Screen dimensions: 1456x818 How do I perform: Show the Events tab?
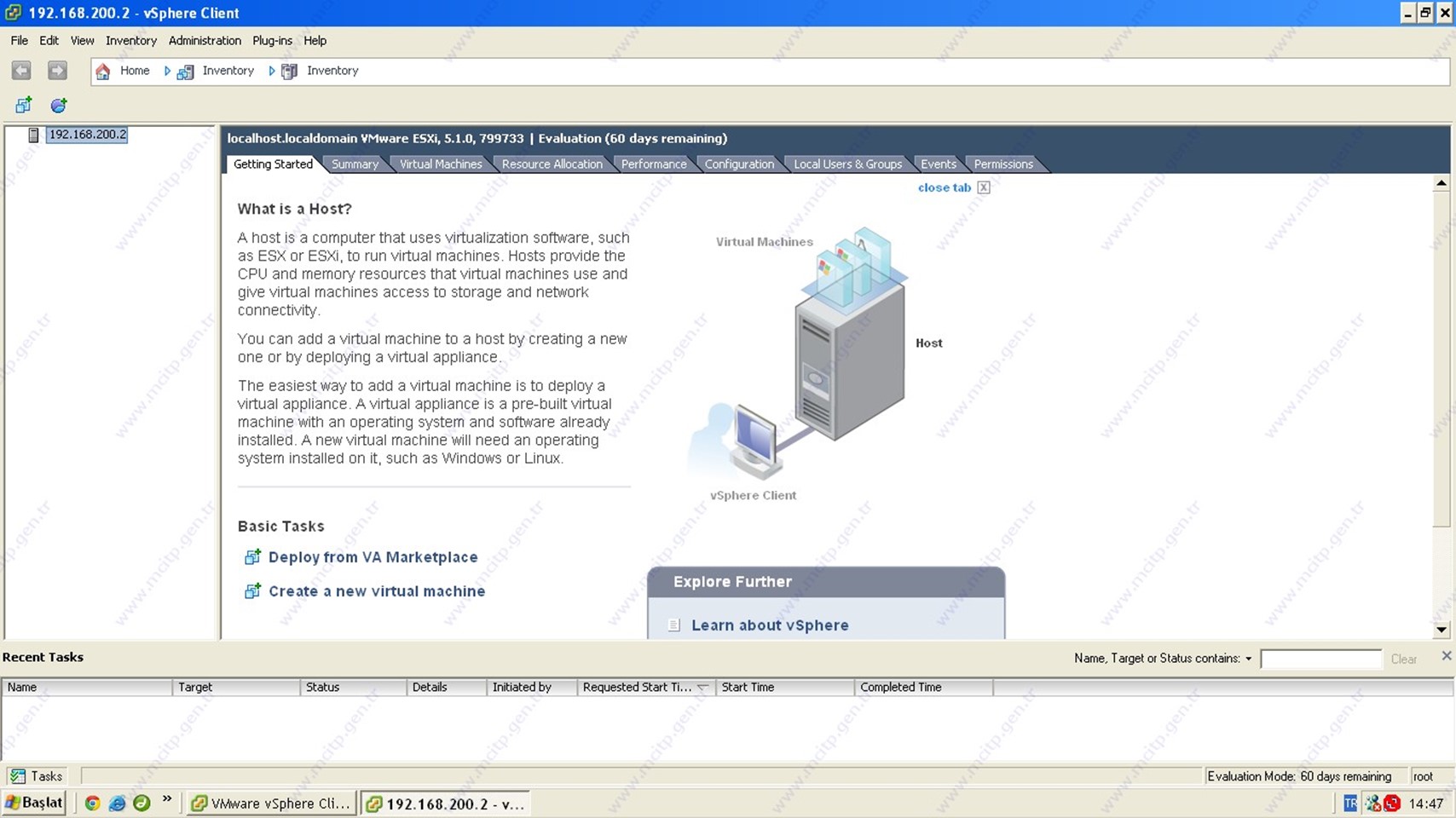pyautogui.click(x=938, y=164)
